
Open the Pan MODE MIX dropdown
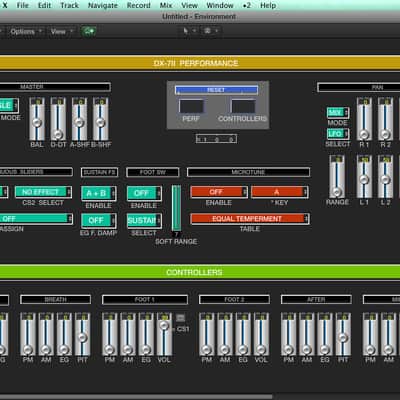click(x=338, y=113)
